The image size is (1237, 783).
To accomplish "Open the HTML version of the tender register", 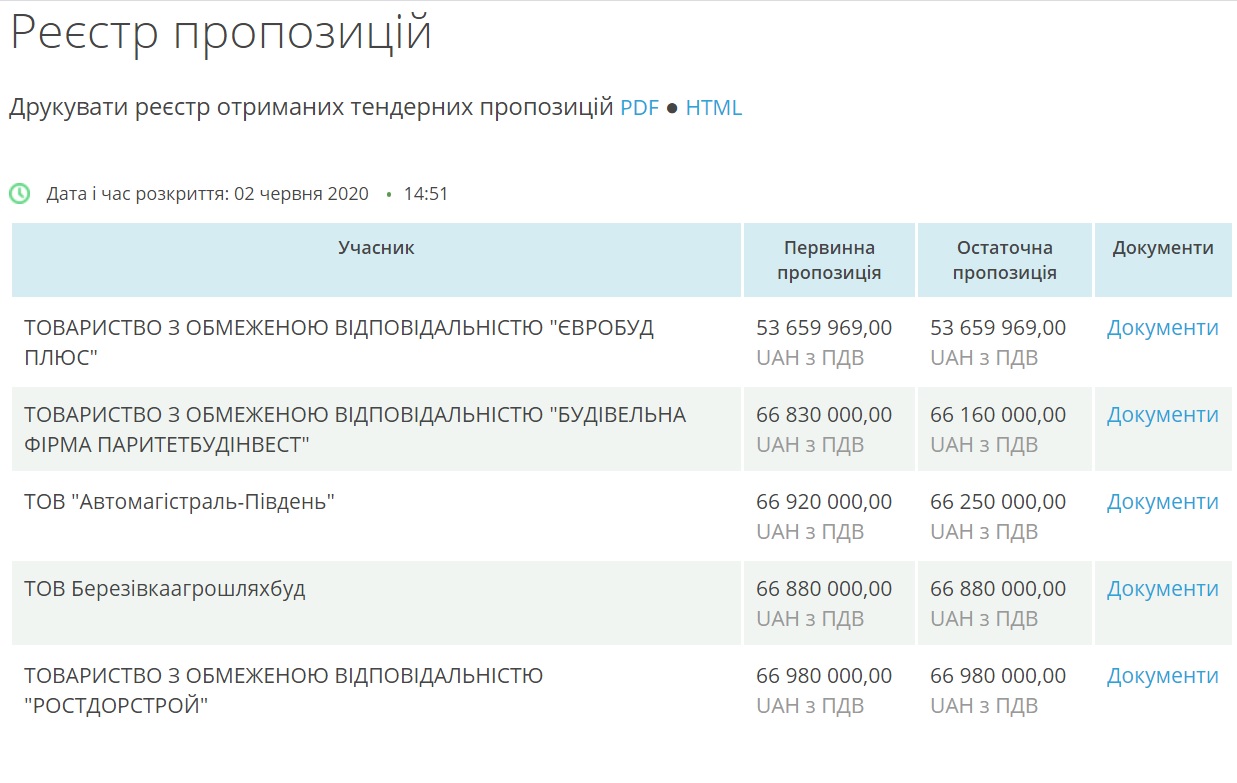I will pyautogui.click(x=714, y=108).
